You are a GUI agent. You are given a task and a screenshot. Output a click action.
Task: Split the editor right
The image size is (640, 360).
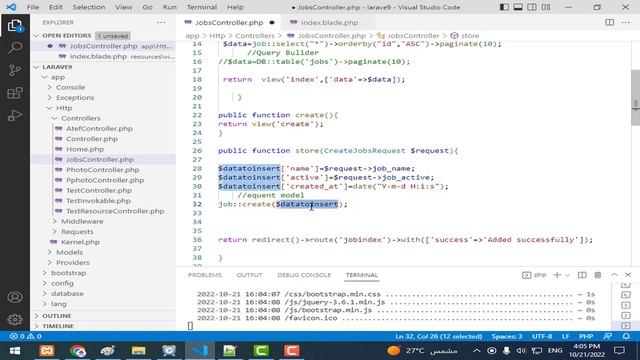click(609, 22)
